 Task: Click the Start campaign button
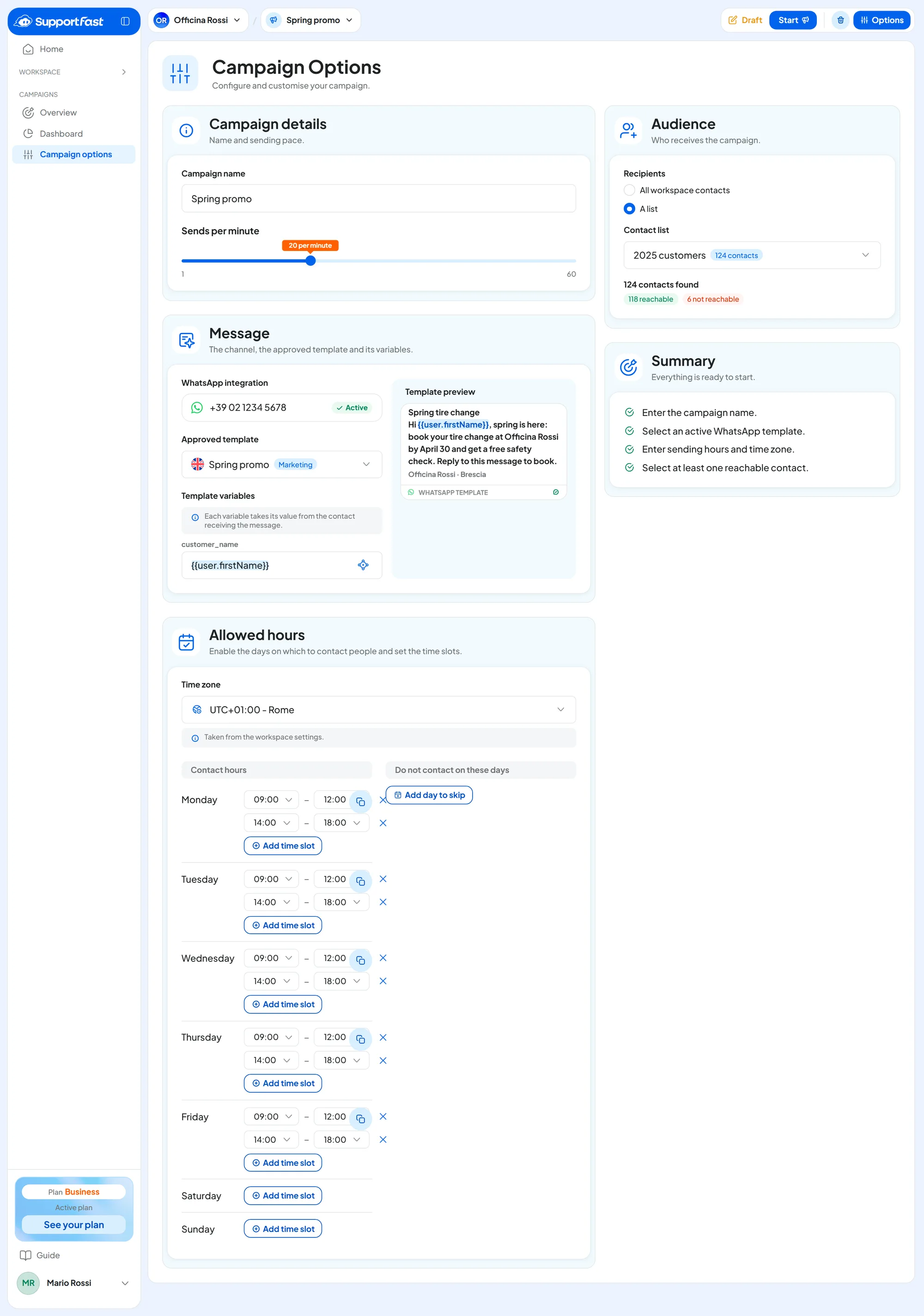pyautogui.click(x=792, y=20)
